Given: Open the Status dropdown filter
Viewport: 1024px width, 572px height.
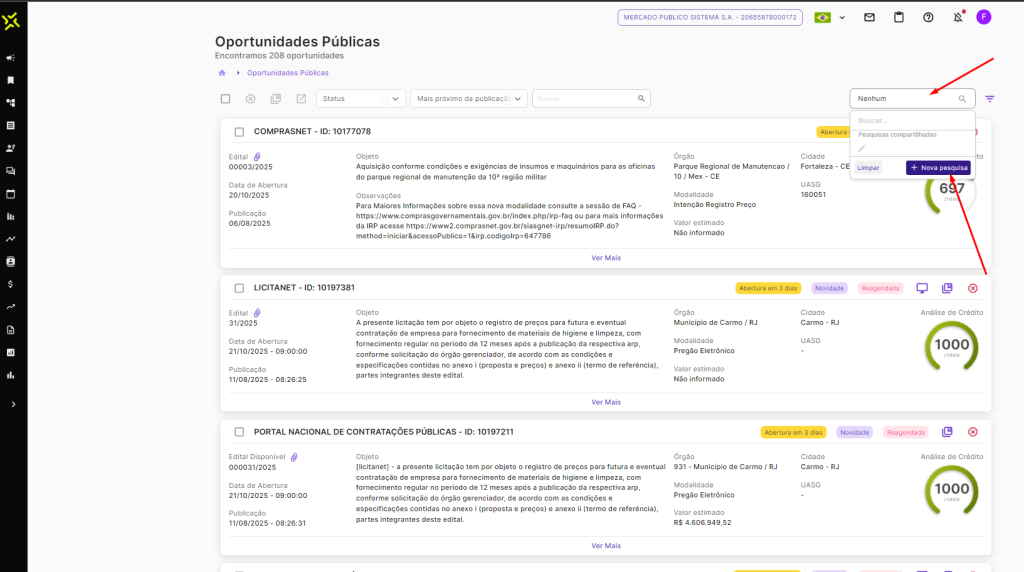Looking at the screenshot, I should pyautogui.click(x=361, y=99).
